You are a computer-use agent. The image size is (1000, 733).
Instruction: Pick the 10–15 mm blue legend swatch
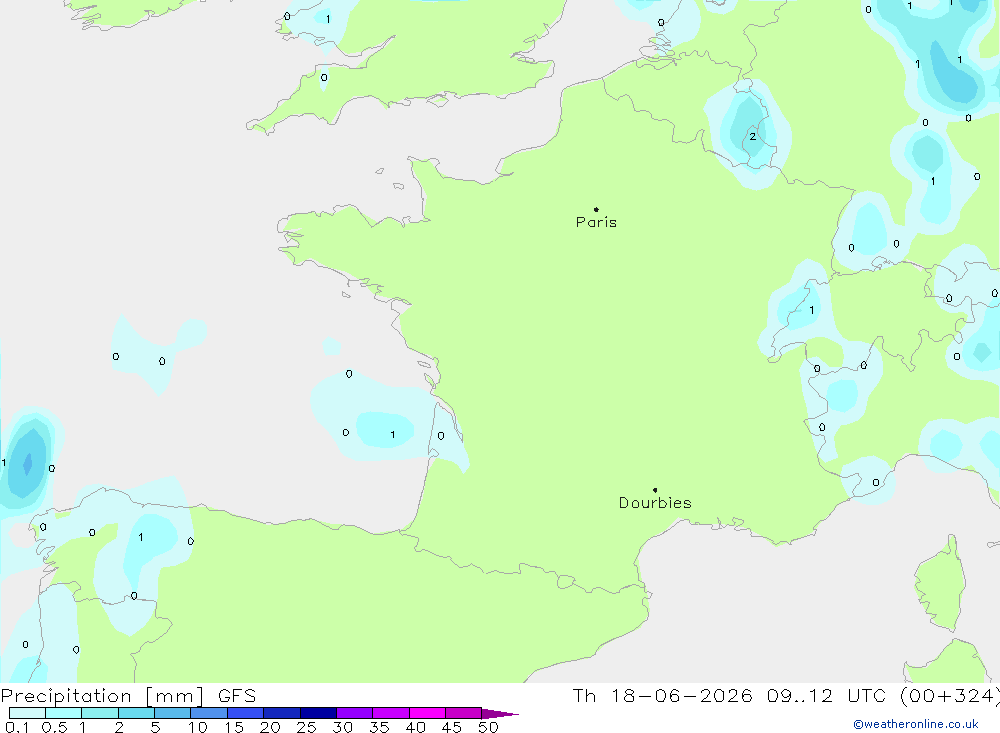[209, 713]
